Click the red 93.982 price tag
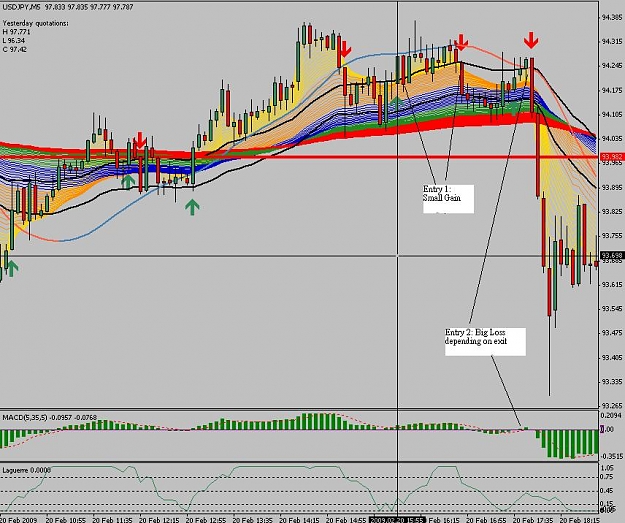 [611, 157]
